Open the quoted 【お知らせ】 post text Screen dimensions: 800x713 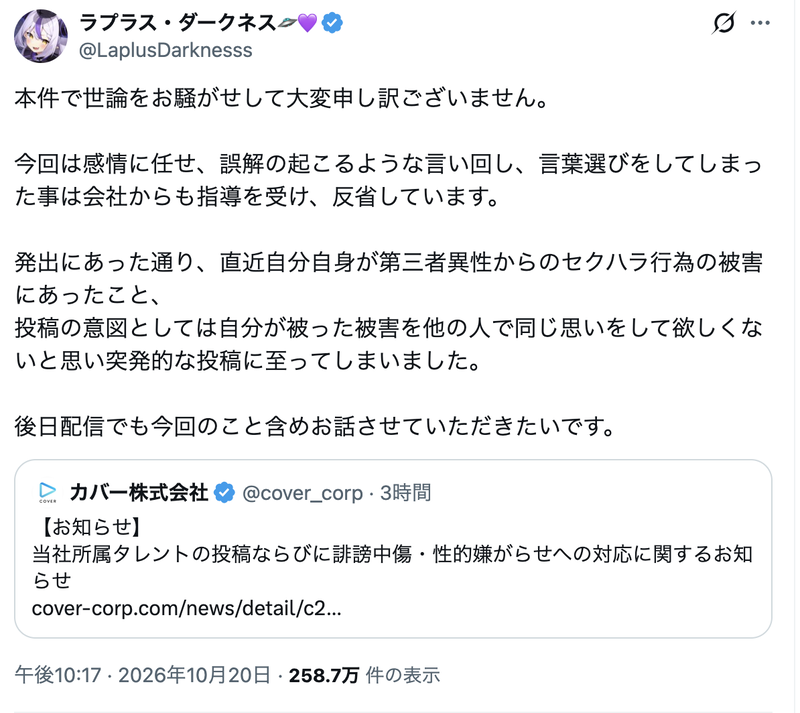pos(392,554)
